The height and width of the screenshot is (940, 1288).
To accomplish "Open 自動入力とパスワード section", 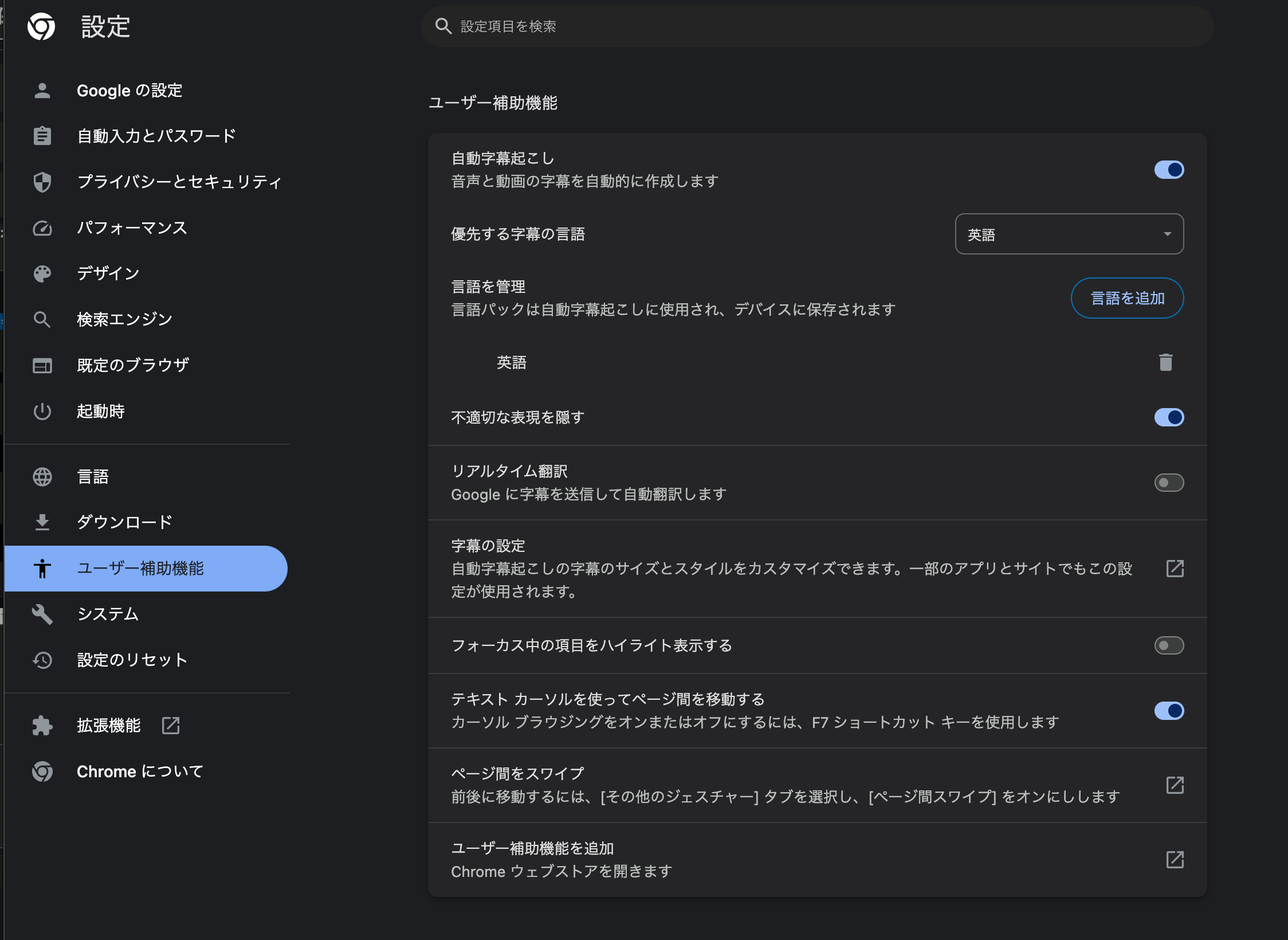I will coord(146,136).
